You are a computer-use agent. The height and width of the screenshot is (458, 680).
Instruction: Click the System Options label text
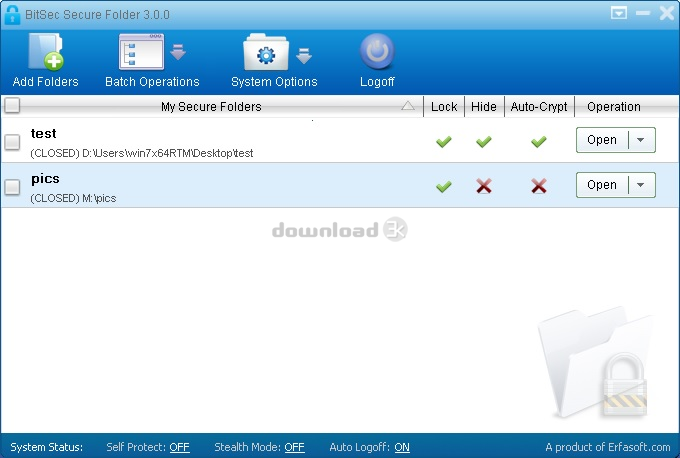pos(274,82)
